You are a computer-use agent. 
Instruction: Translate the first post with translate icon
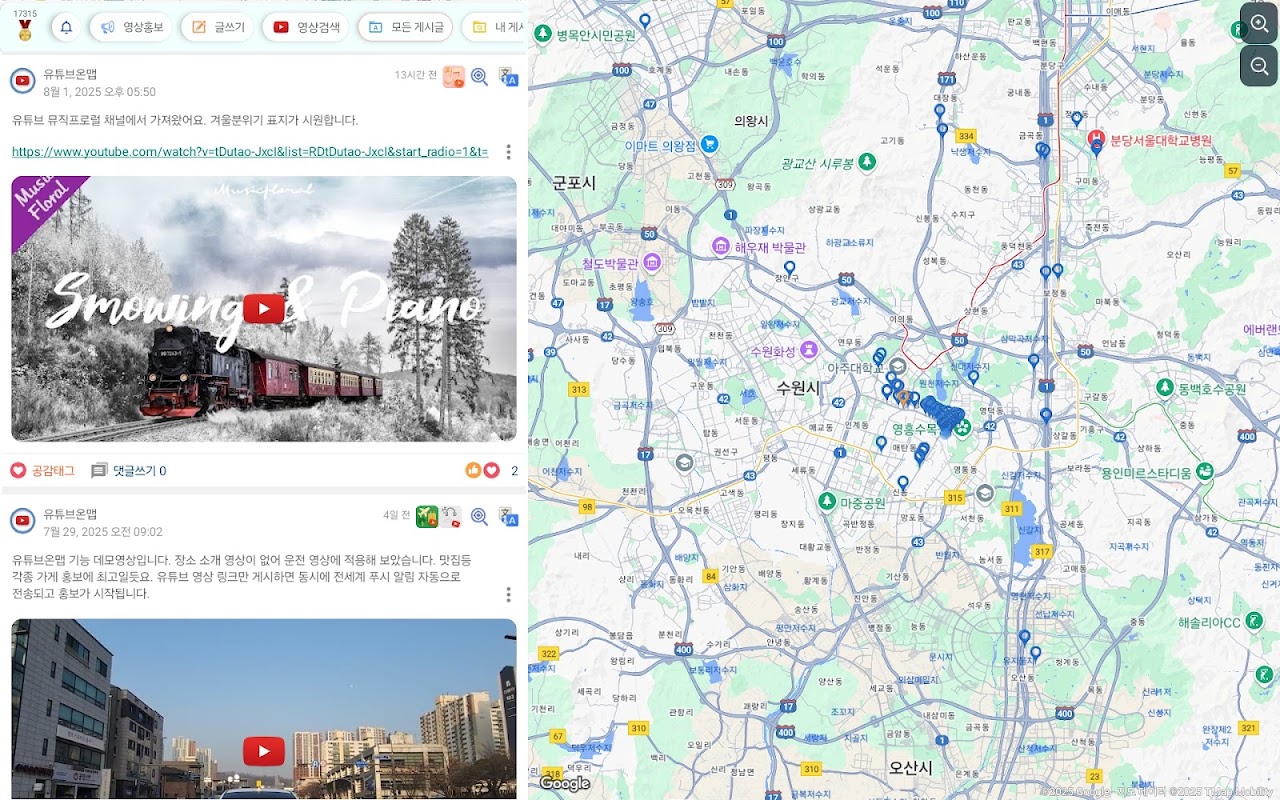click(509, 77)
